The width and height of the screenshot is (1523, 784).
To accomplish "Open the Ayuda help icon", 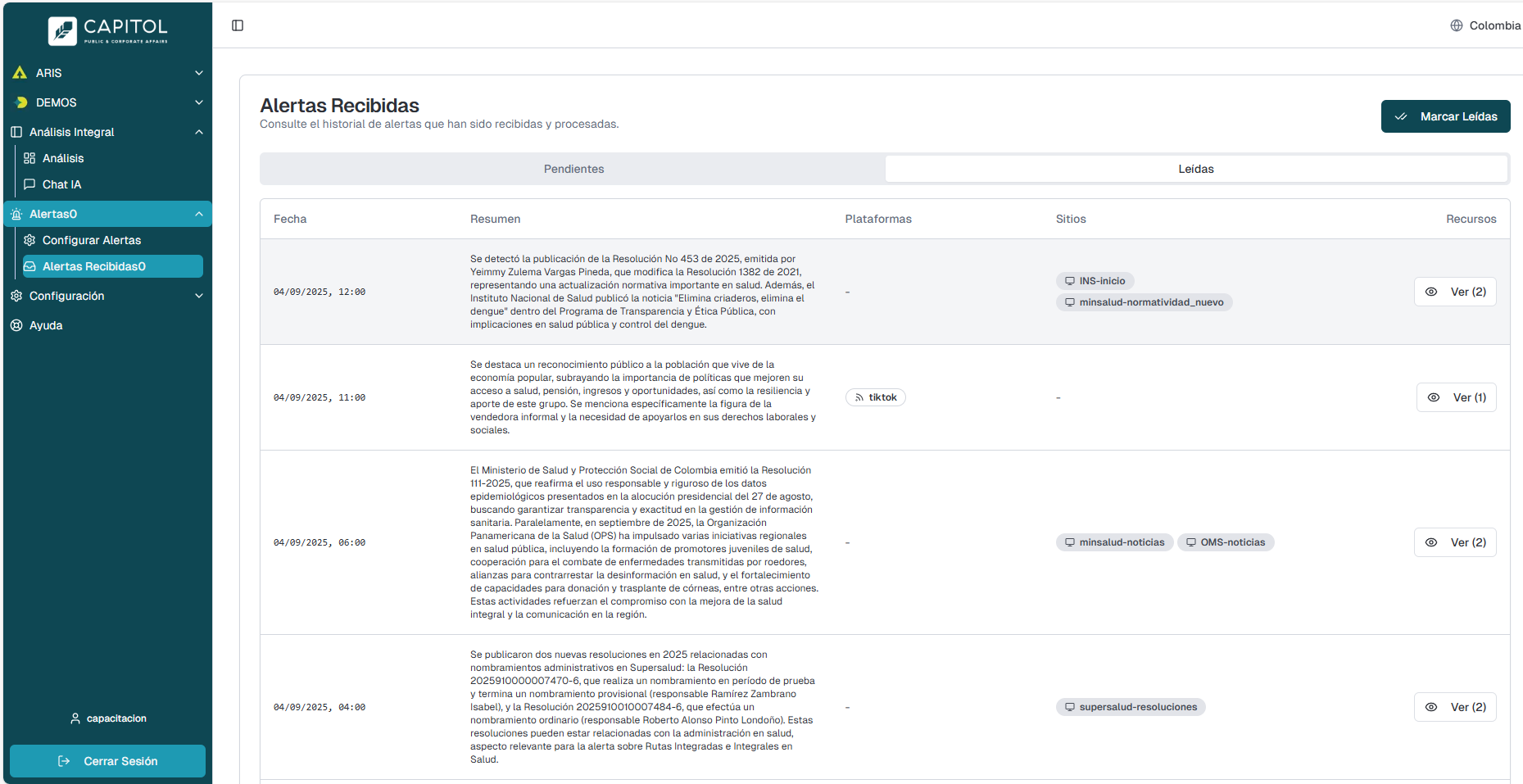I will pyautogui.click(x=16, y=325).
